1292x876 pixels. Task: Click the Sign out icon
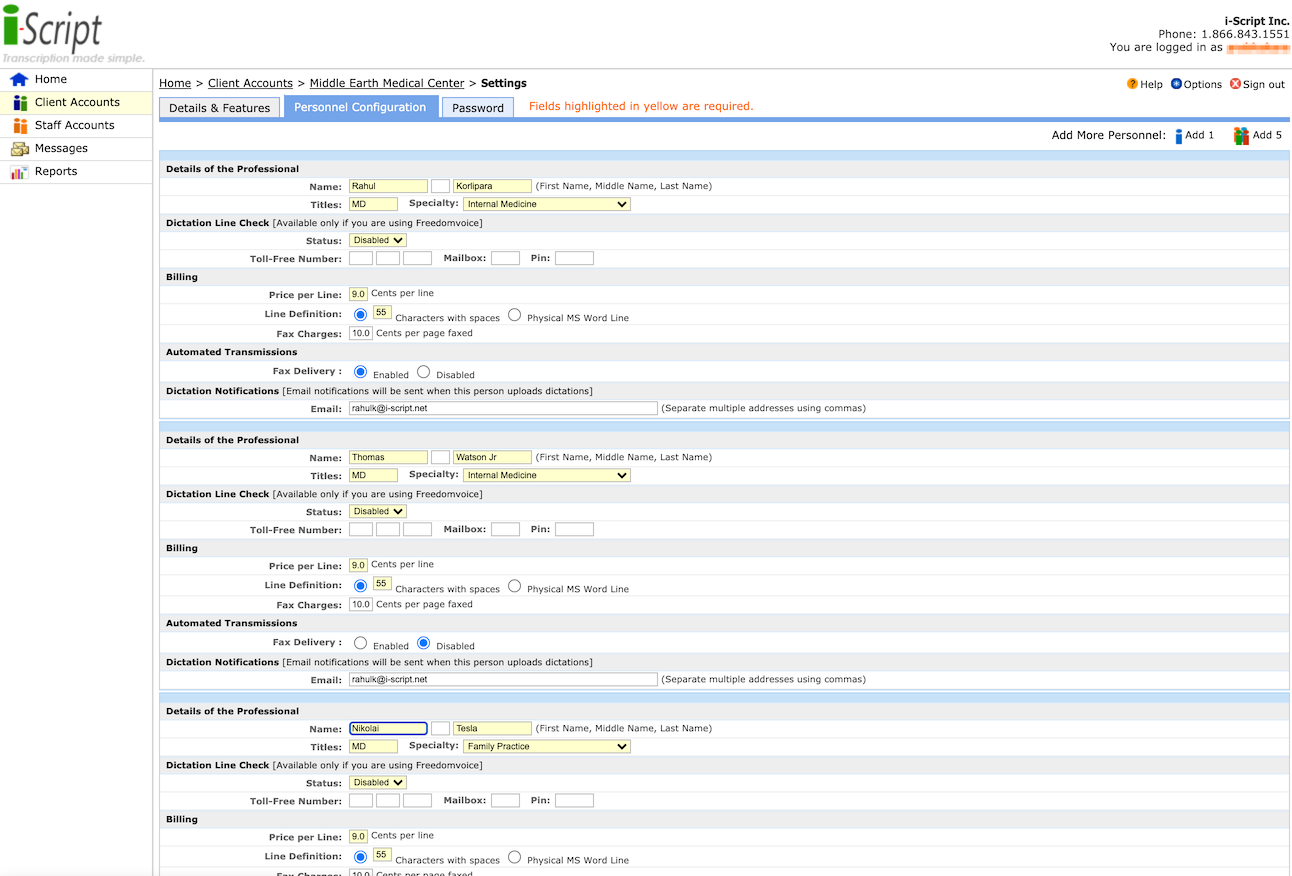click(x=1235, y=85)
